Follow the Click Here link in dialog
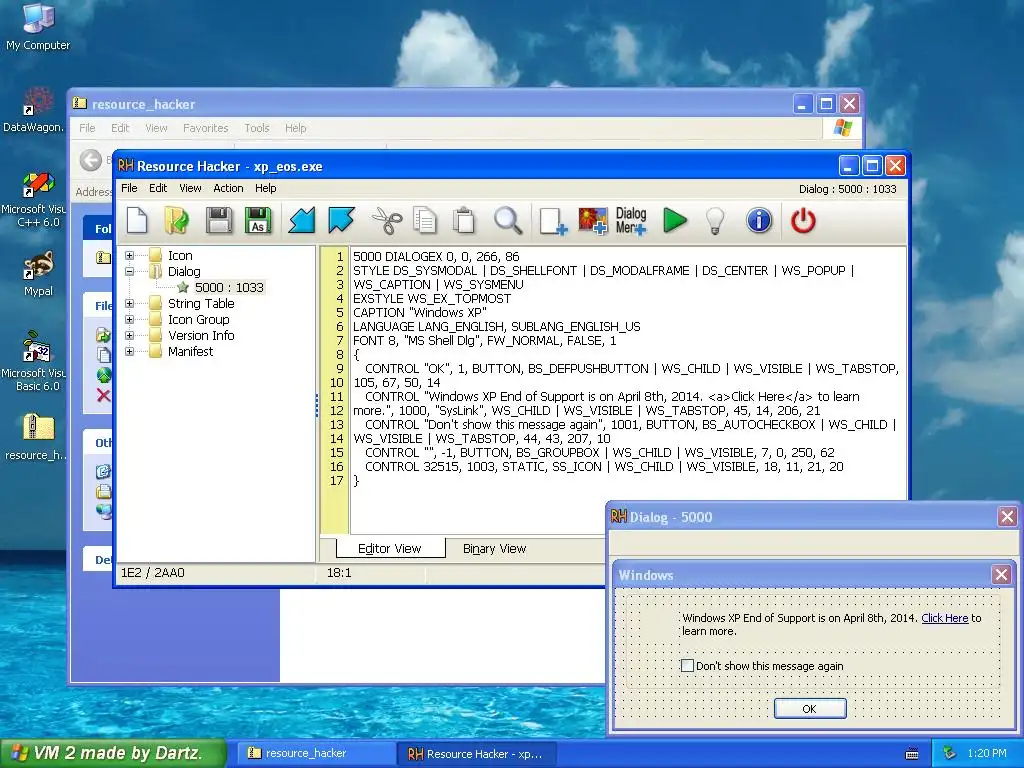 point(944,618)
